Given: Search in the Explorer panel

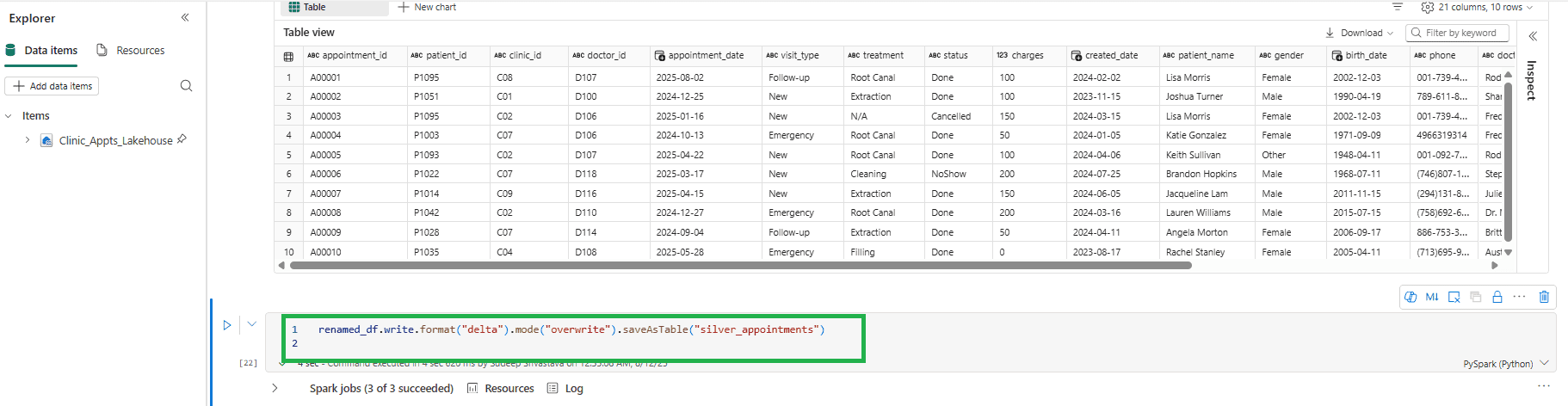Looking at the screenshot, I should pyautogui.click(x=186, y=86).
